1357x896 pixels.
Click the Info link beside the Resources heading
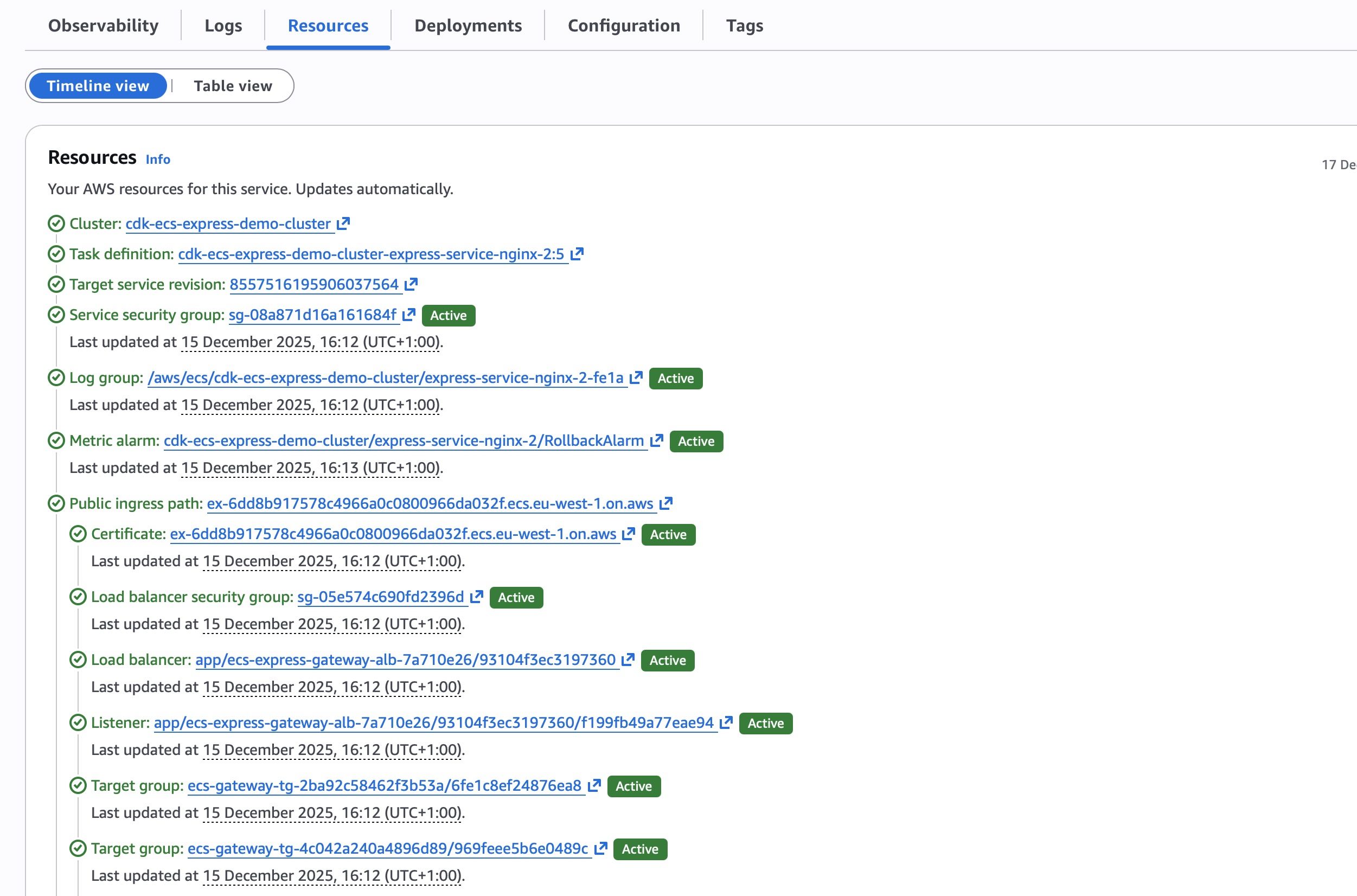(x=157, y=159)
